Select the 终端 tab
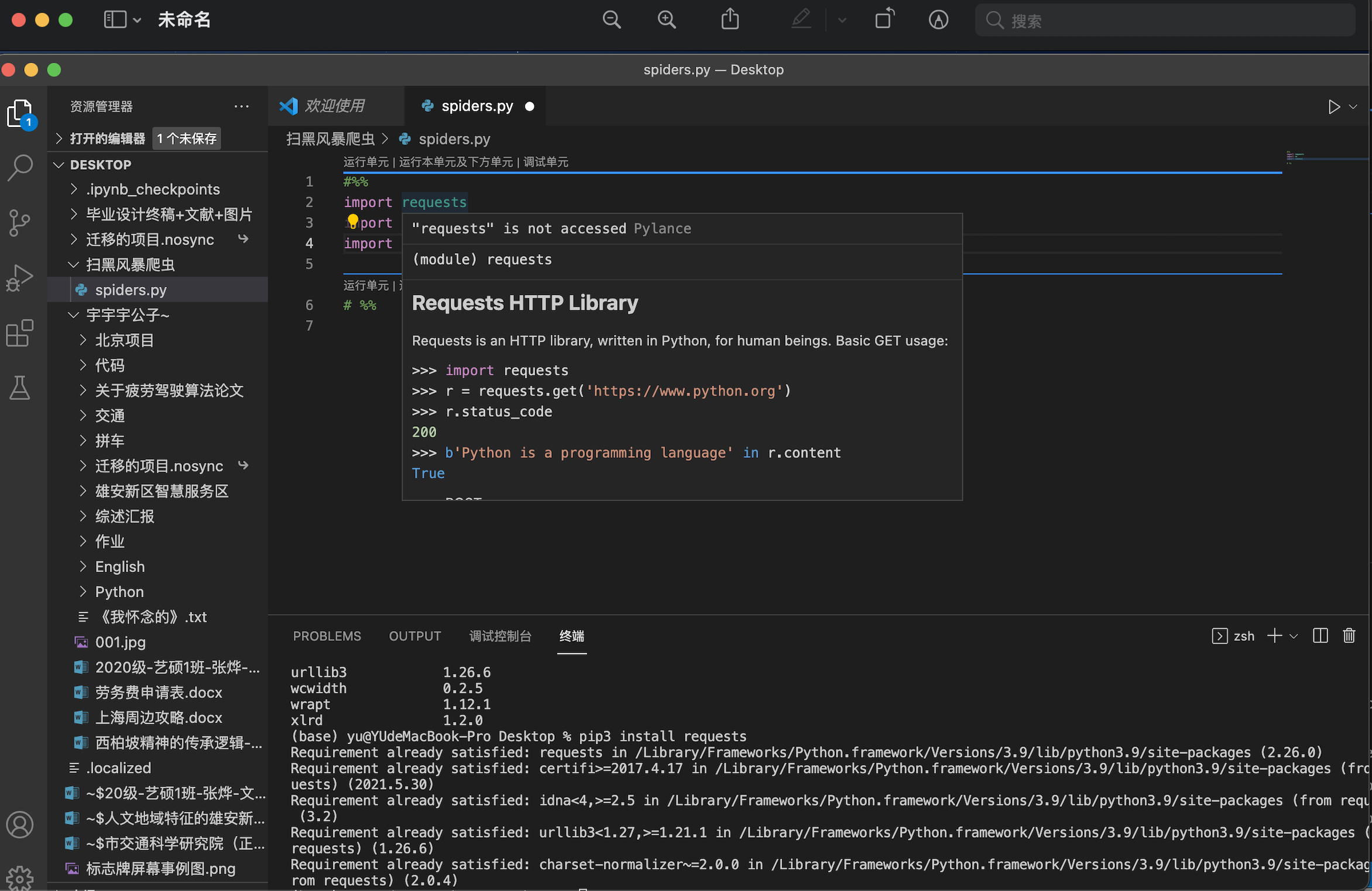Image resolution: width=1372 pixels, height=891 pixels. 572,636
